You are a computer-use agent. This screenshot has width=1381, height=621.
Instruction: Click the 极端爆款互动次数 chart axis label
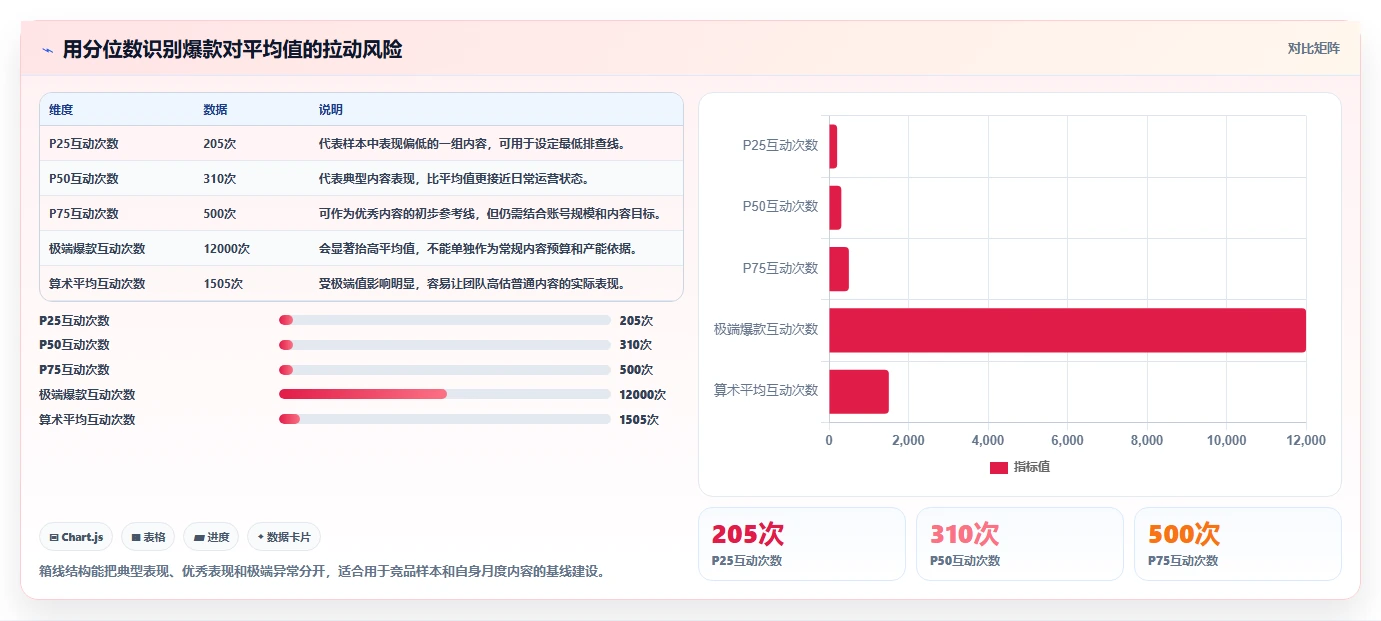(766, 329)
